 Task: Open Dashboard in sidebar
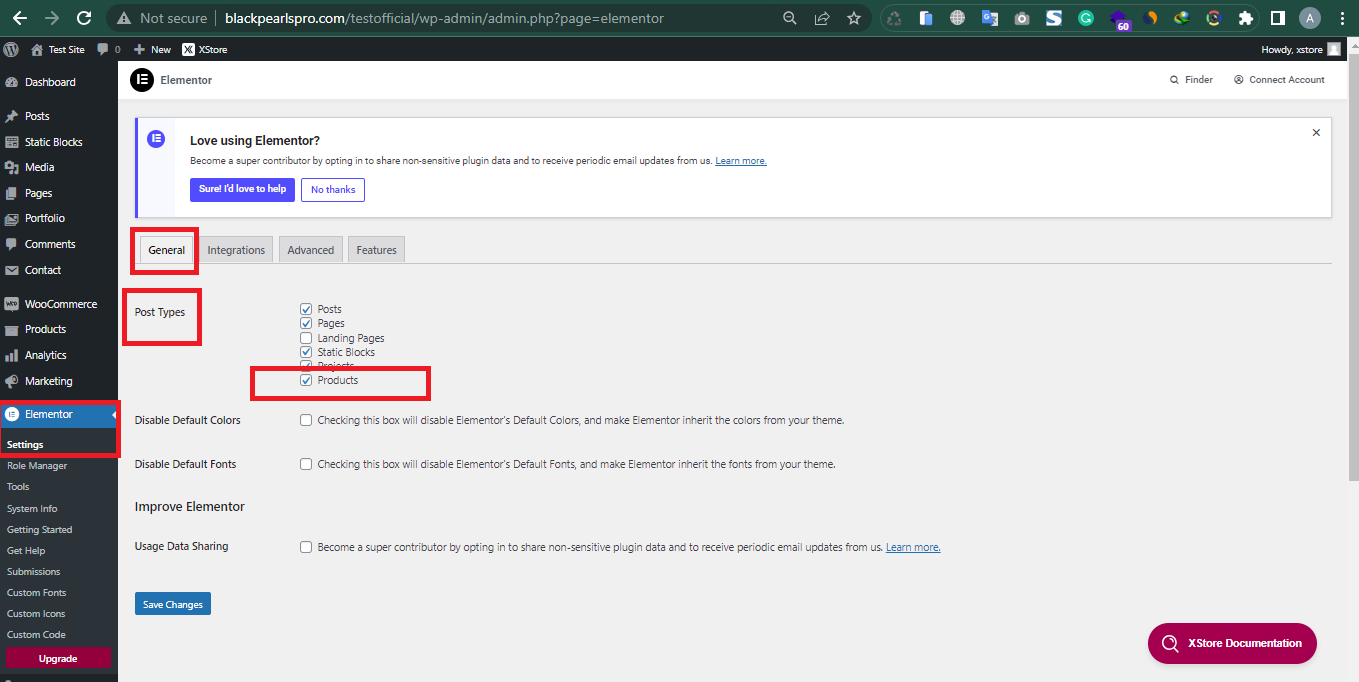50,82
